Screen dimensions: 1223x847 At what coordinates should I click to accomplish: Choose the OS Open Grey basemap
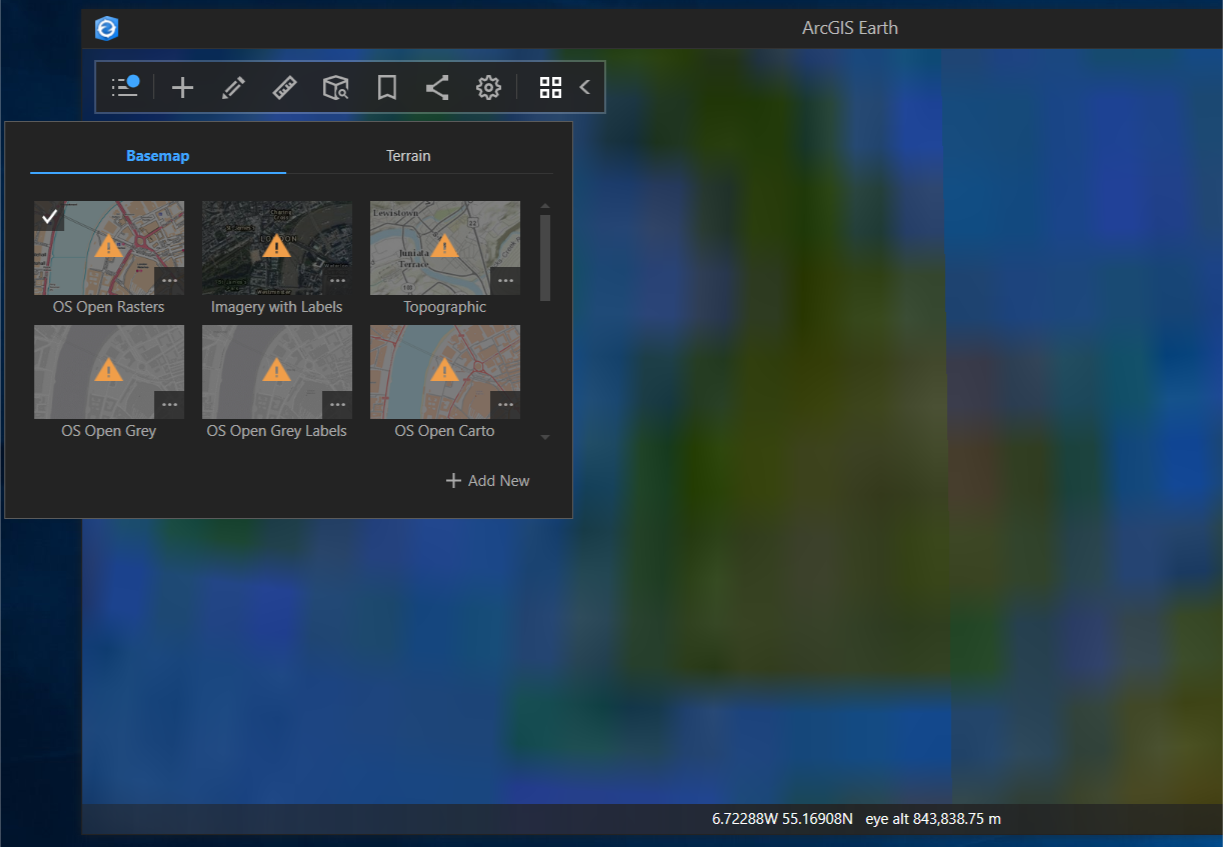tap(109, 372)
